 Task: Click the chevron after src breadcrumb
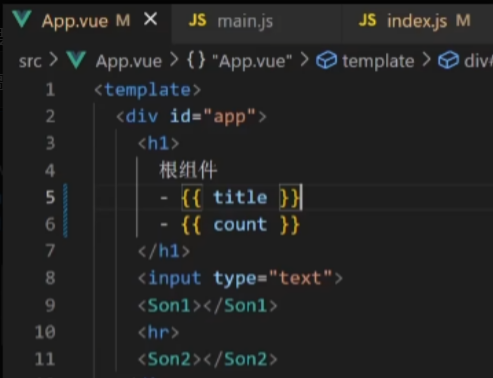click(53, 61)
